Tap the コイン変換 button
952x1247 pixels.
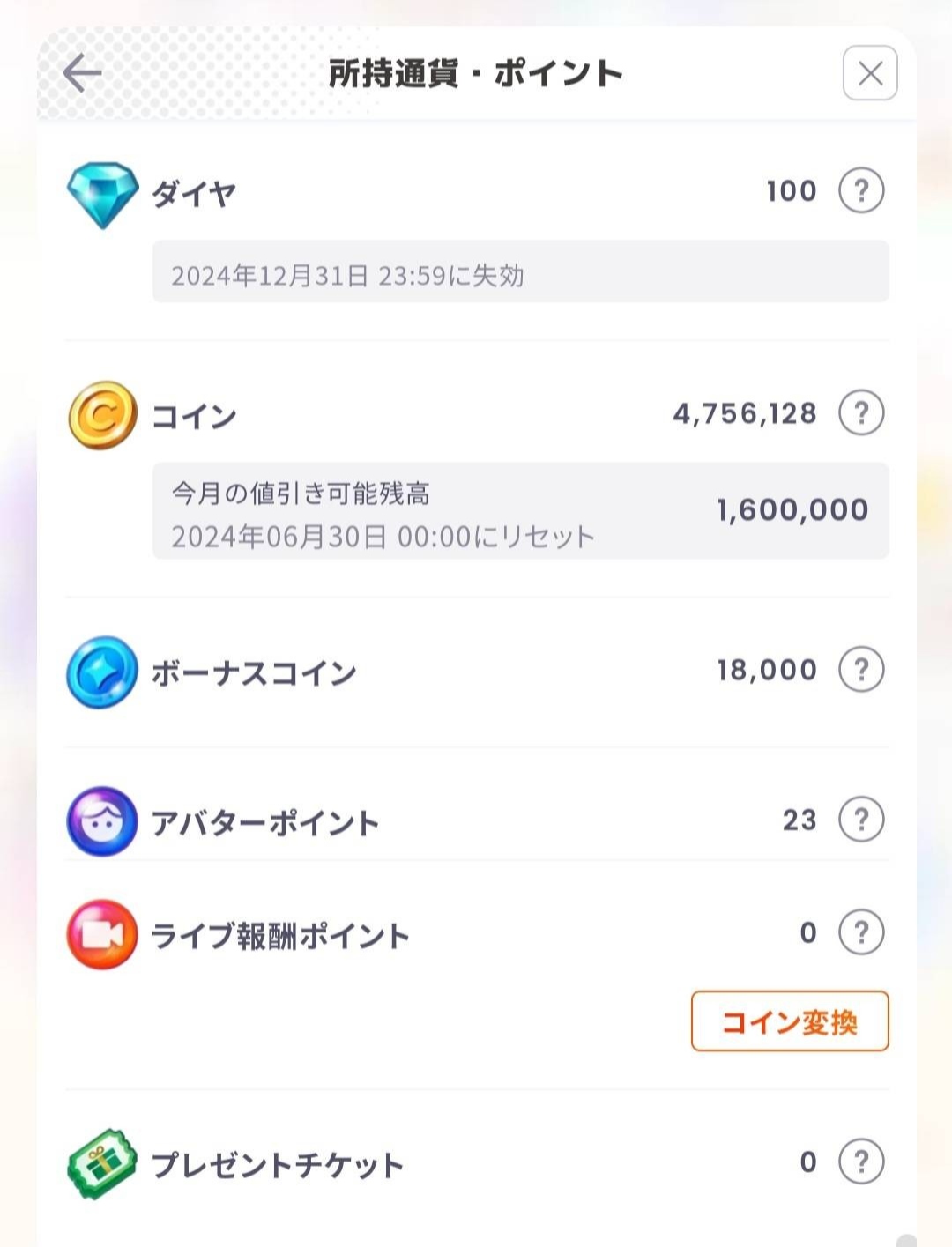pos(790,1021)
